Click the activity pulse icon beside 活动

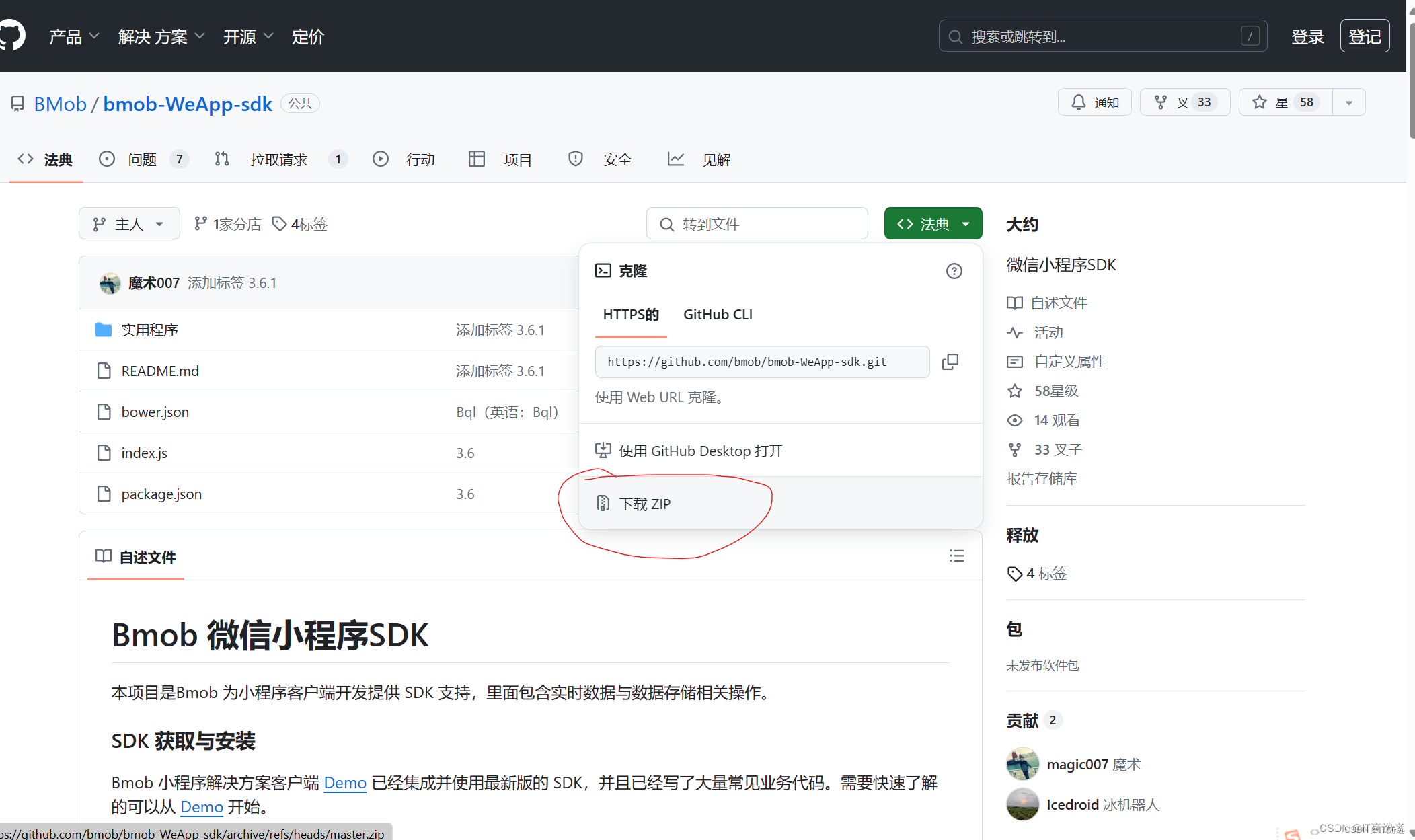(x=1015, y=332)
